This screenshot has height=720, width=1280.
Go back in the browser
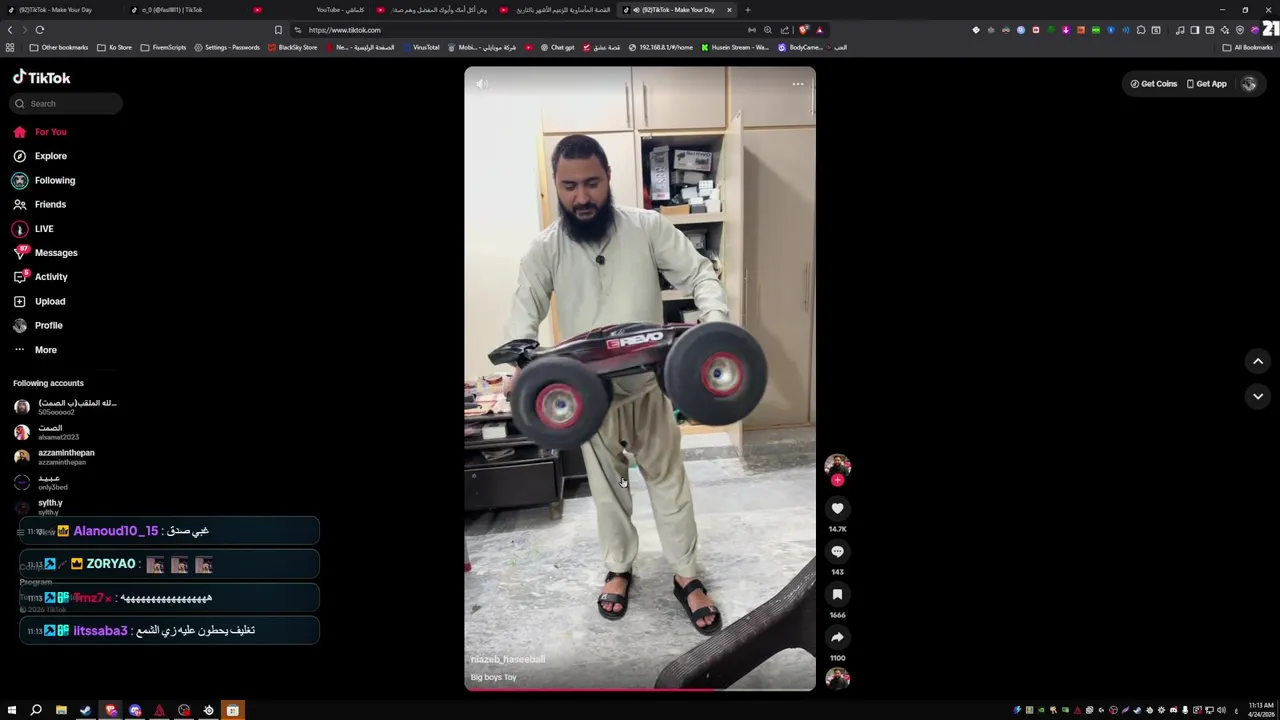pos(10,30)
